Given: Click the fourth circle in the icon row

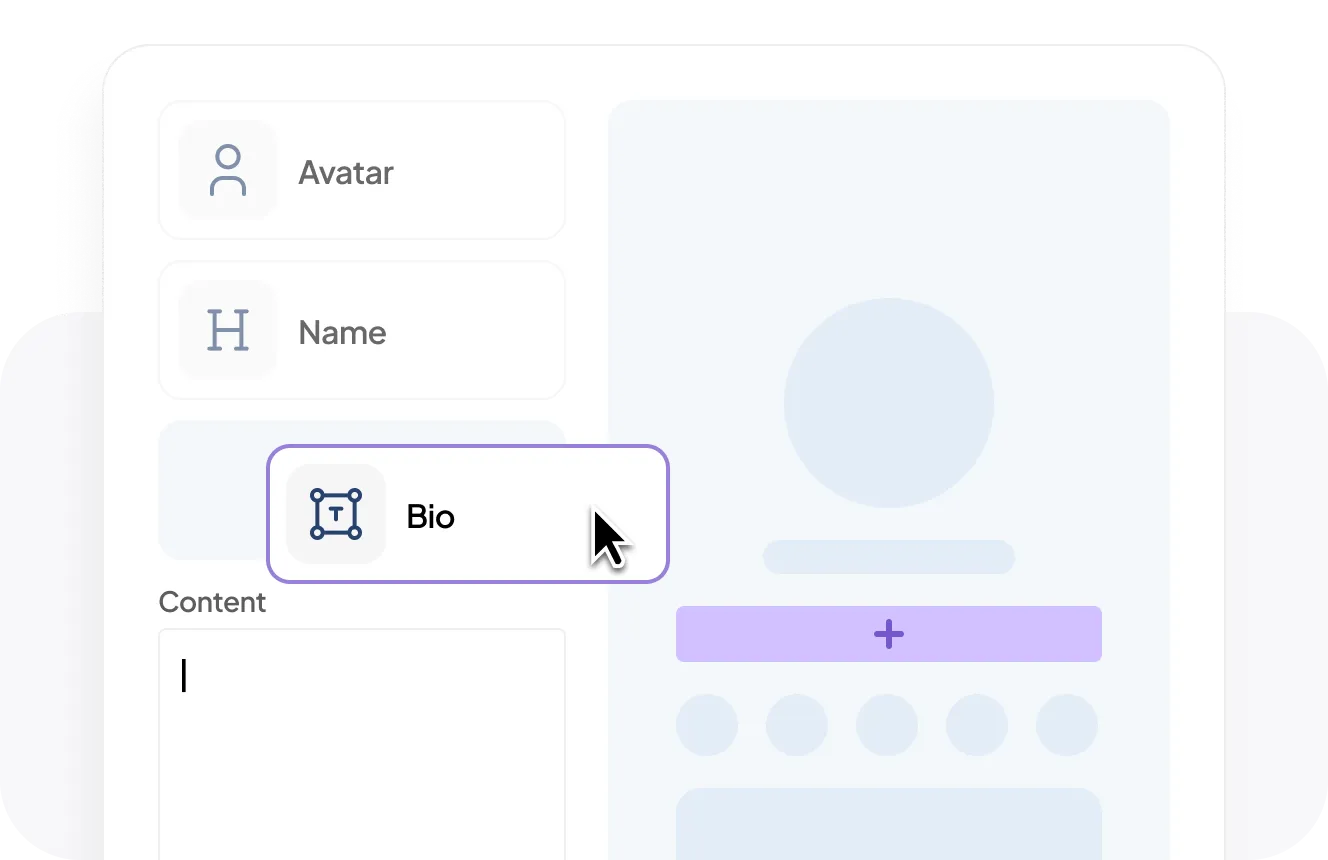Looking at the screenshot, I should 977,725.
